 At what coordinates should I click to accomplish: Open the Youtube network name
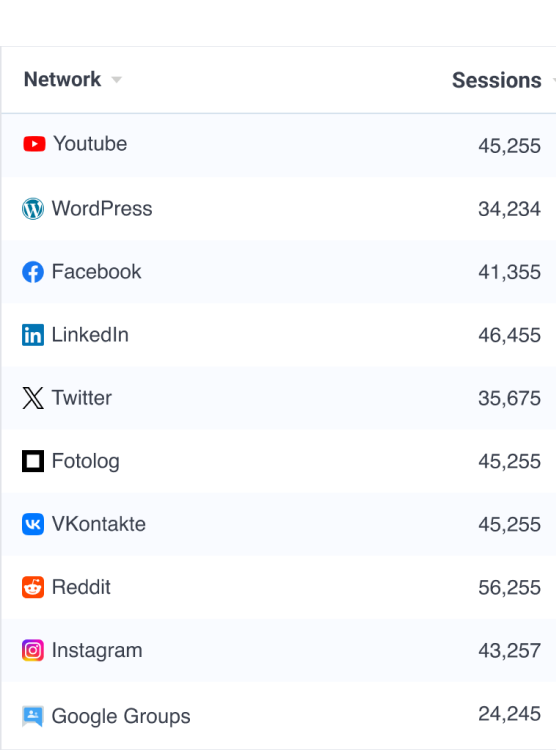click(x=90, y=143)
